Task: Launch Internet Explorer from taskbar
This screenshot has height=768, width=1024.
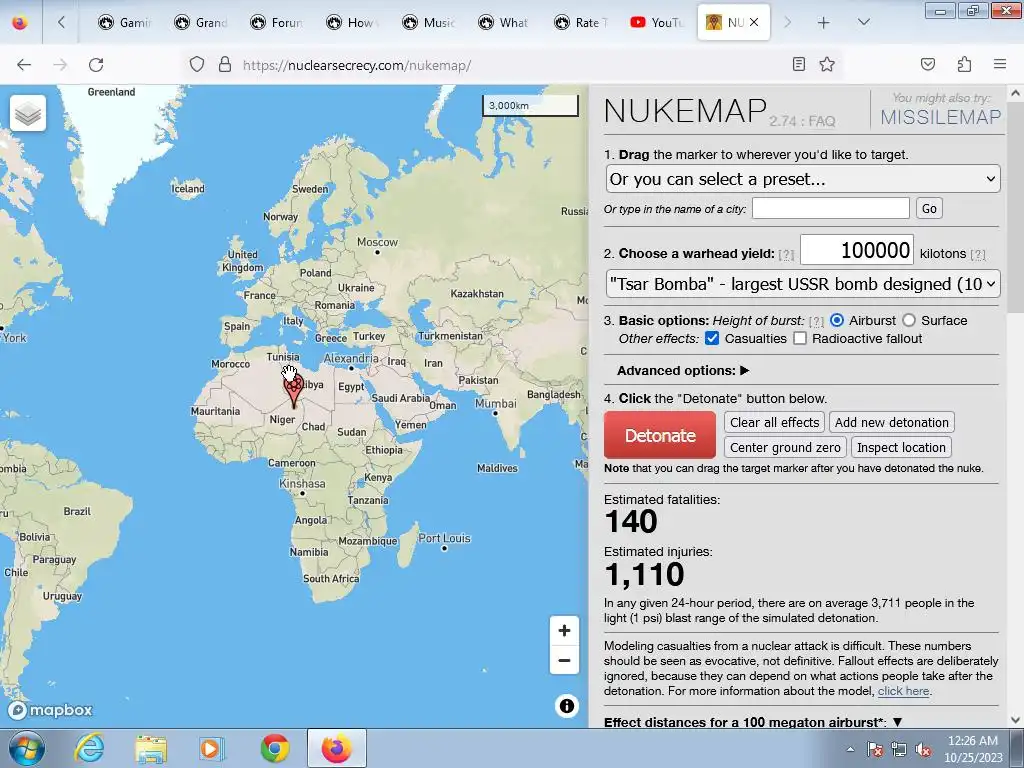Action: click(x=89, y=748)
